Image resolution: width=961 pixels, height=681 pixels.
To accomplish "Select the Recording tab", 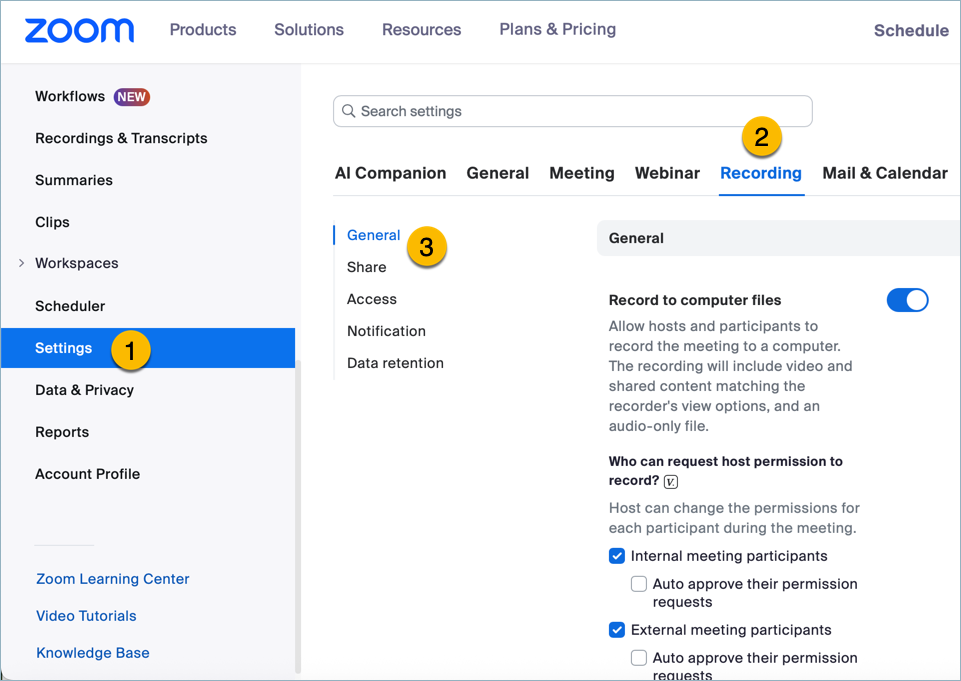I will point(761,173).
